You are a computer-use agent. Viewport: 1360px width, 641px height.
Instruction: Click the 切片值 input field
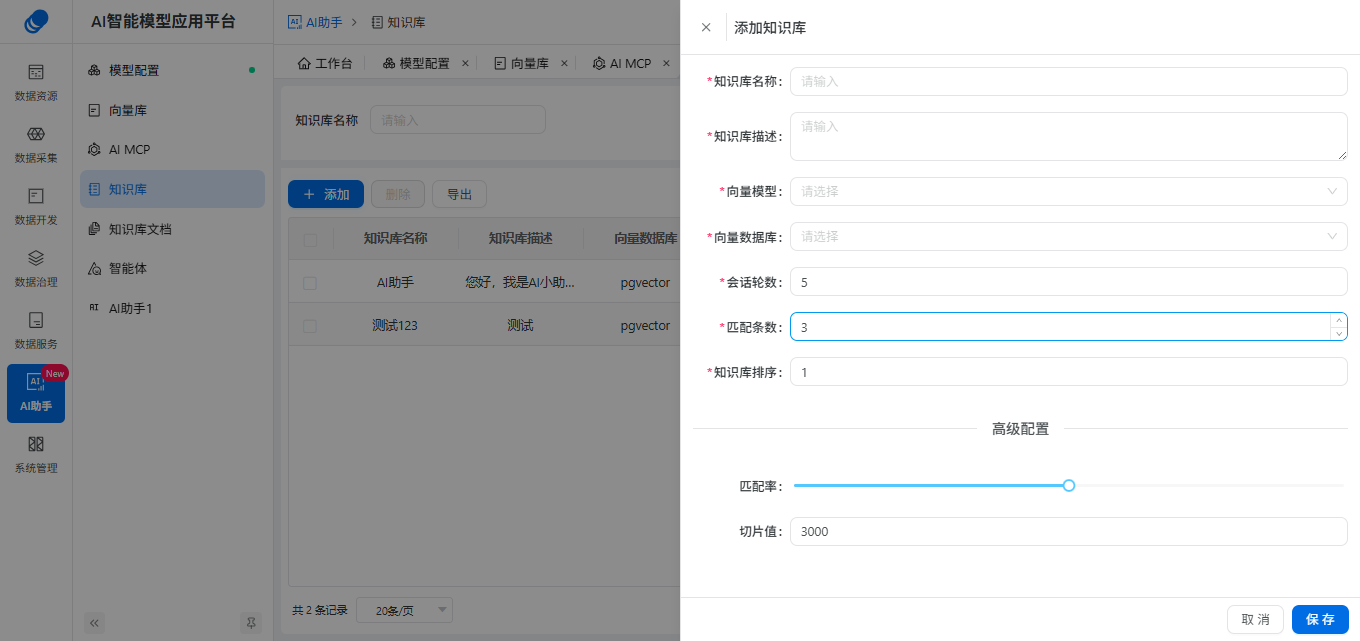click(1068, 531)
